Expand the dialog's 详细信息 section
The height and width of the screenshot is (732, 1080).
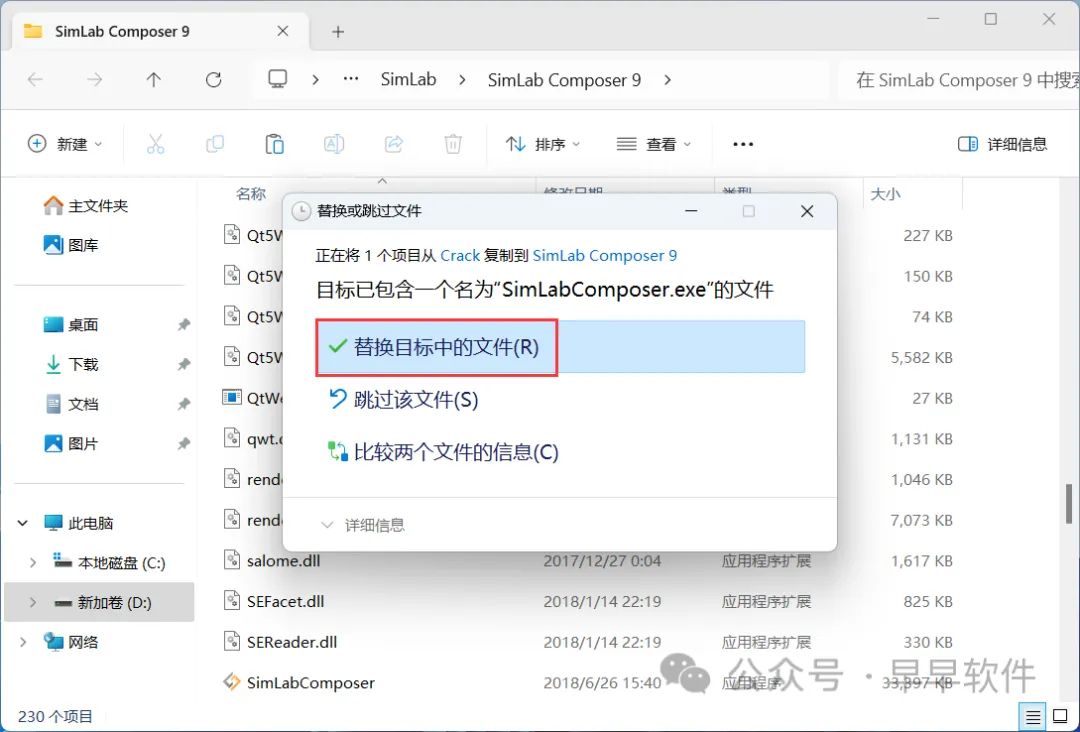coord(363,525)
